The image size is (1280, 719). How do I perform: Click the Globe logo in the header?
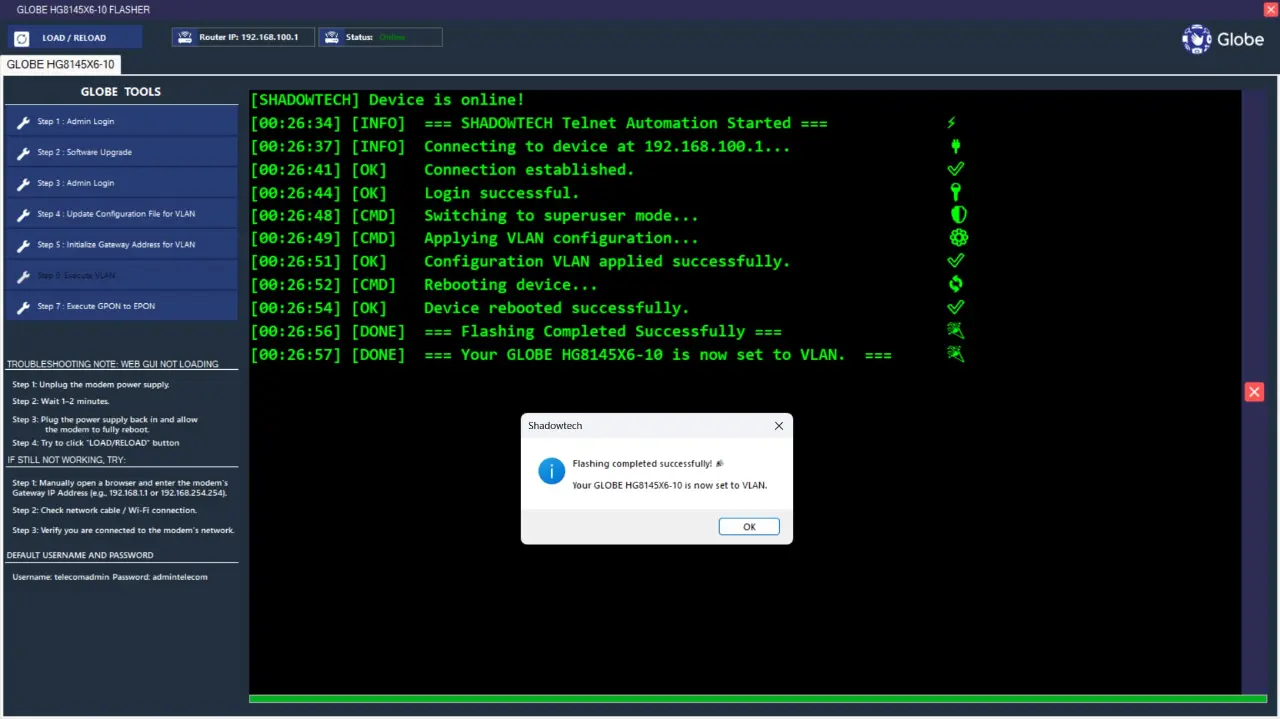tap(1223, 39)
